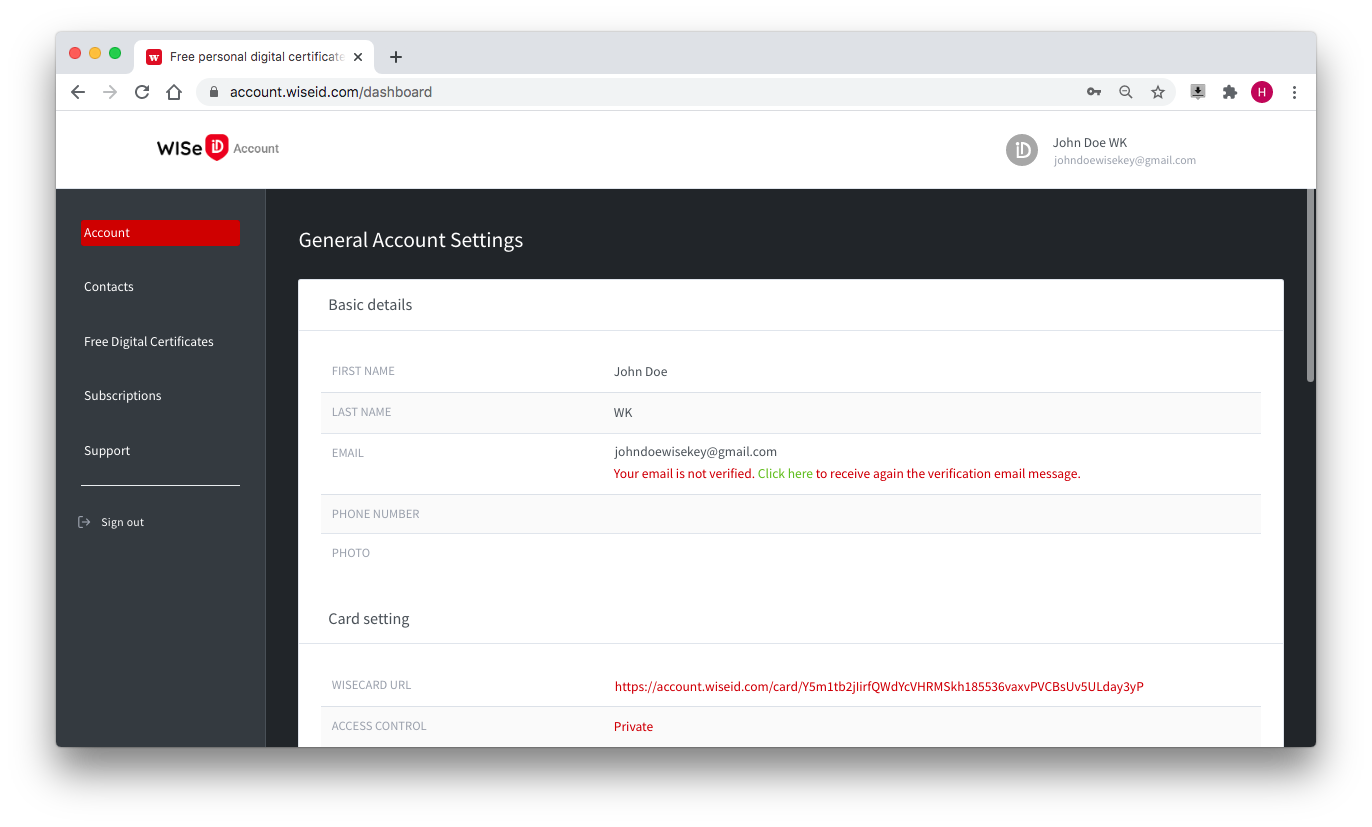The width and height of the screenshot is (1372, 827).
Task: Click the download extension icon in toolbar
Action: [x=1198, y=92]
